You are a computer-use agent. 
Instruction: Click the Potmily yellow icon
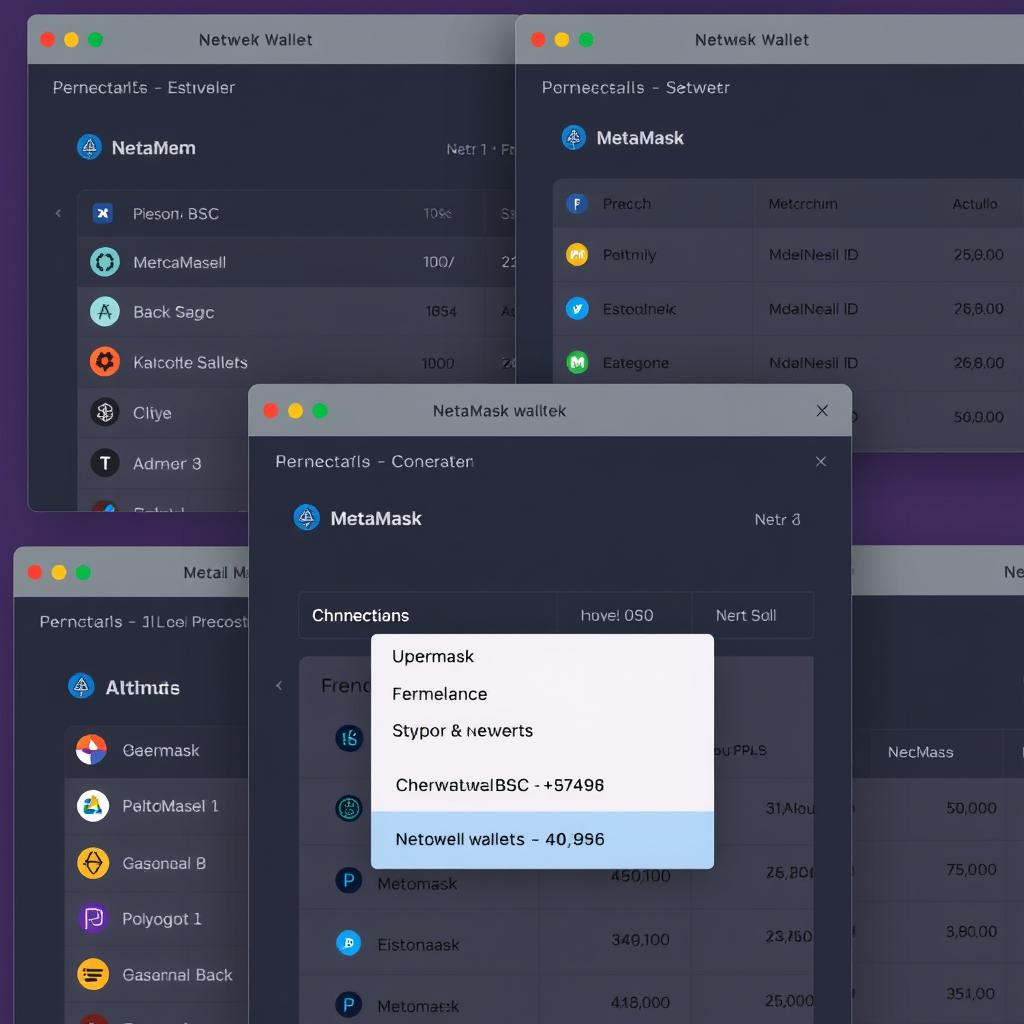tap(577, 254)
